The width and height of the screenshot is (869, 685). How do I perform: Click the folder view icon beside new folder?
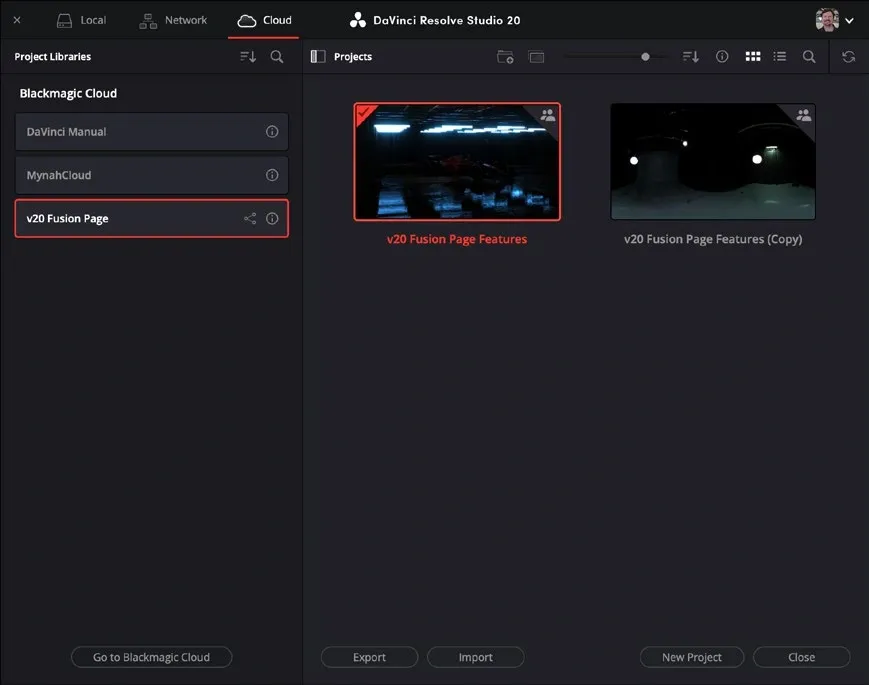click(536, 57)
